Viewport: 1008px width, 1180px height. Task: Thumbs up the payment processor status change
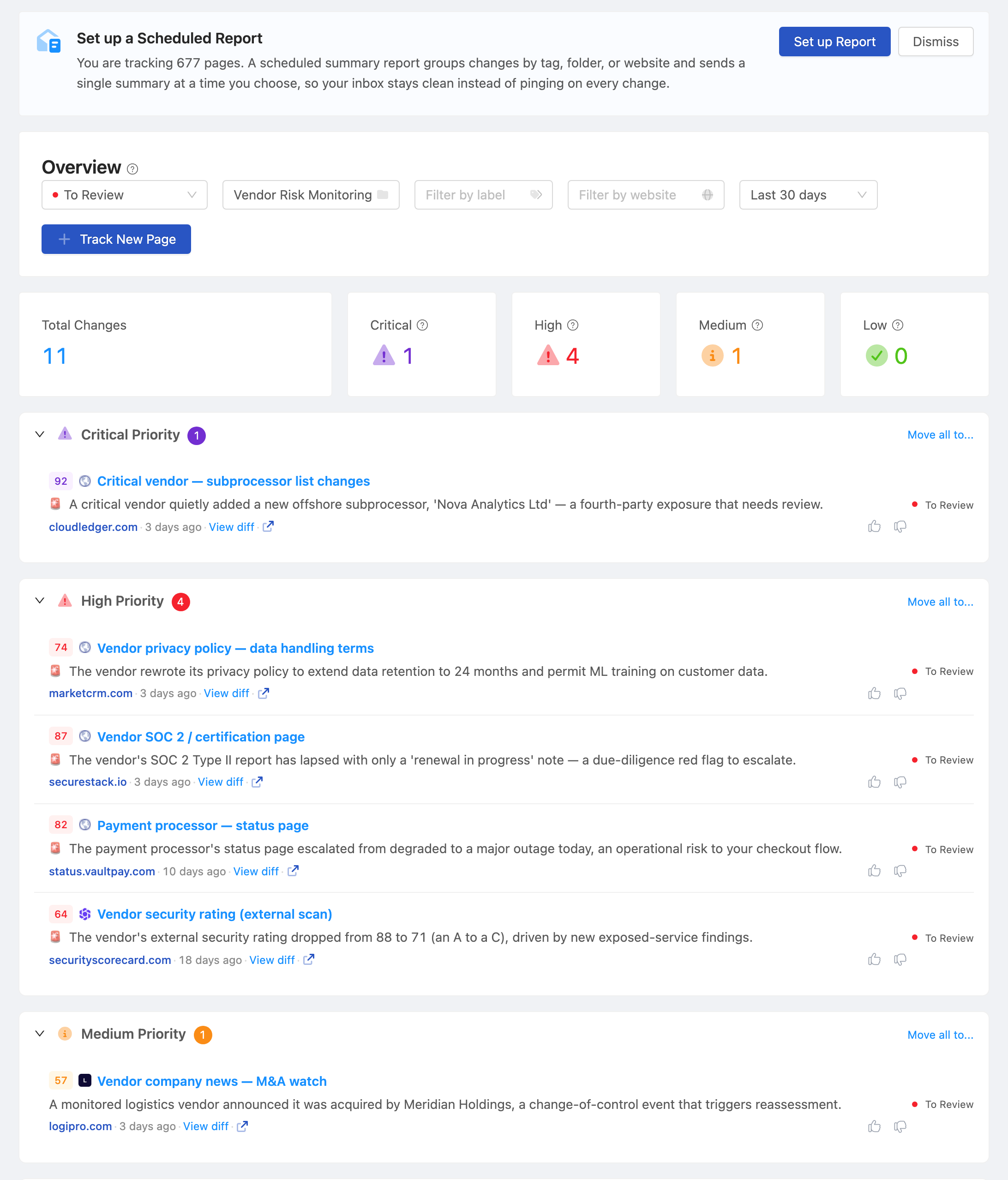coord(874,871)
